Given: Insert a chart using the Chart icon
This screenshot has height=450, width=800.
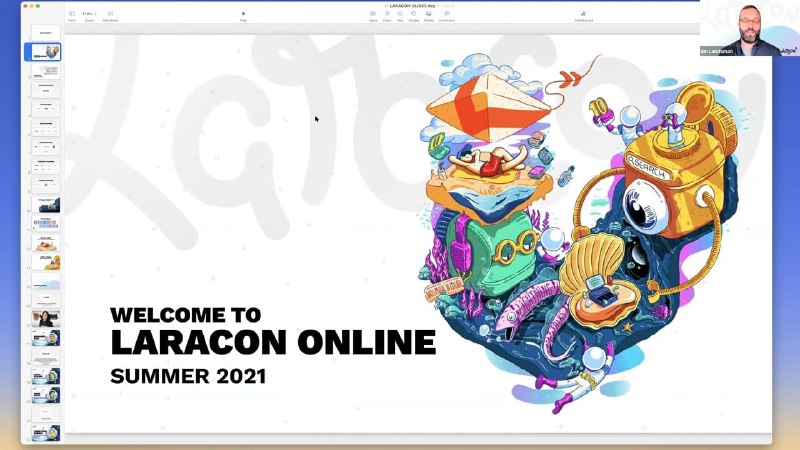Looking at the screenshot, I should click(x=387, y=16).
